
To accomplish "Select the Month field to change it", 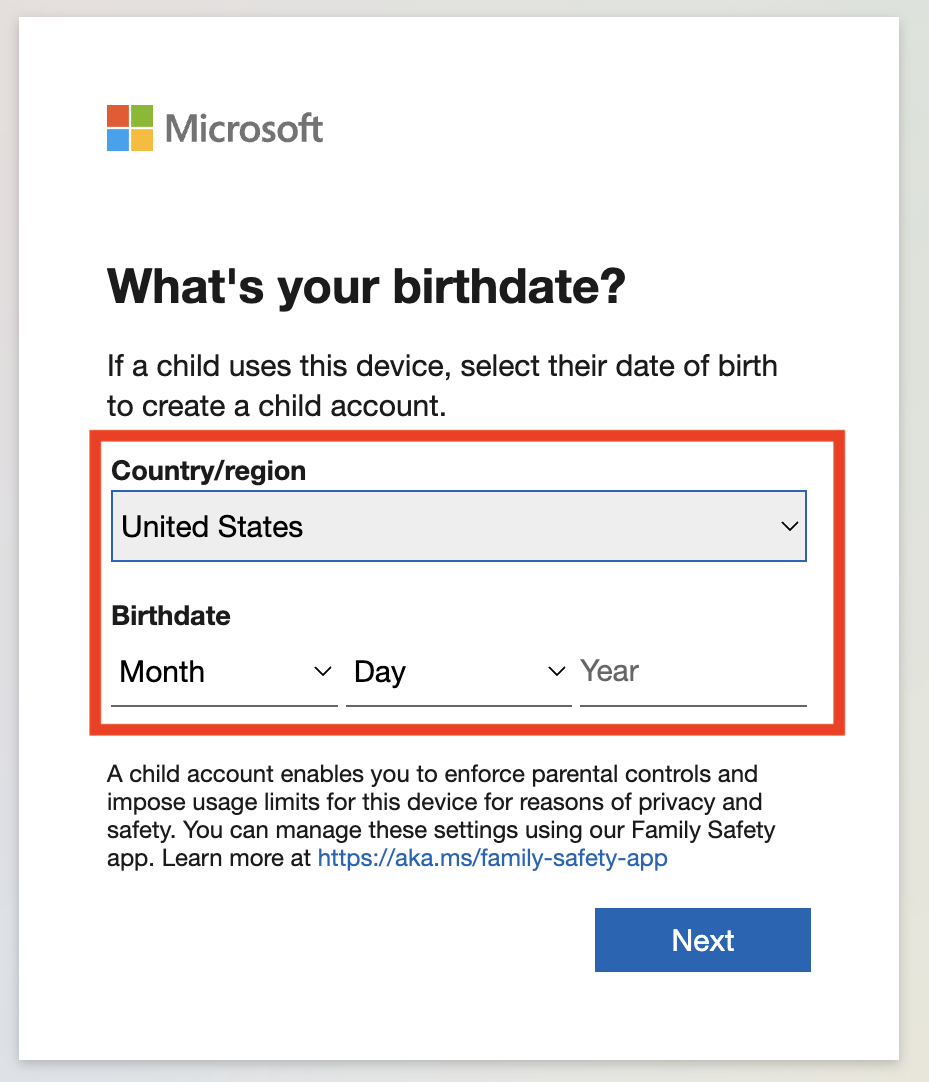I will coord(200,671).
